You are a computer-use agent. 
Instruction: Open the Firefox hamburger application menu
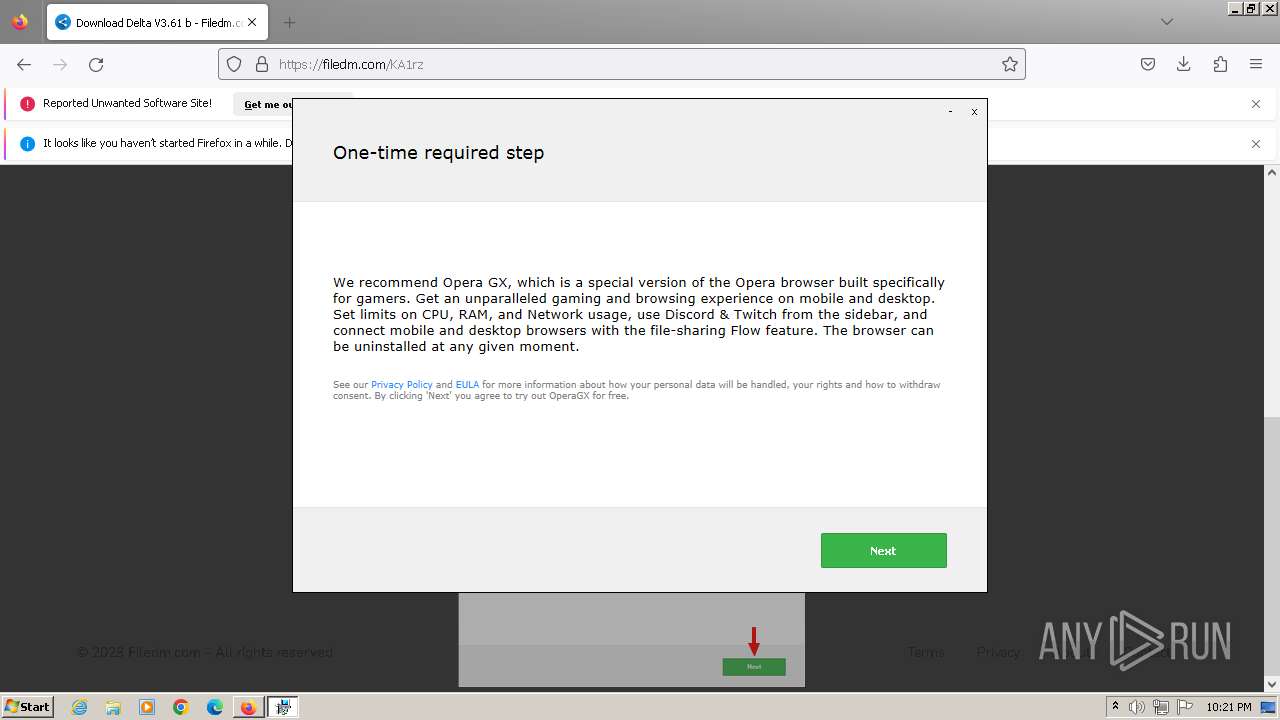click(x=1256, y=64)
